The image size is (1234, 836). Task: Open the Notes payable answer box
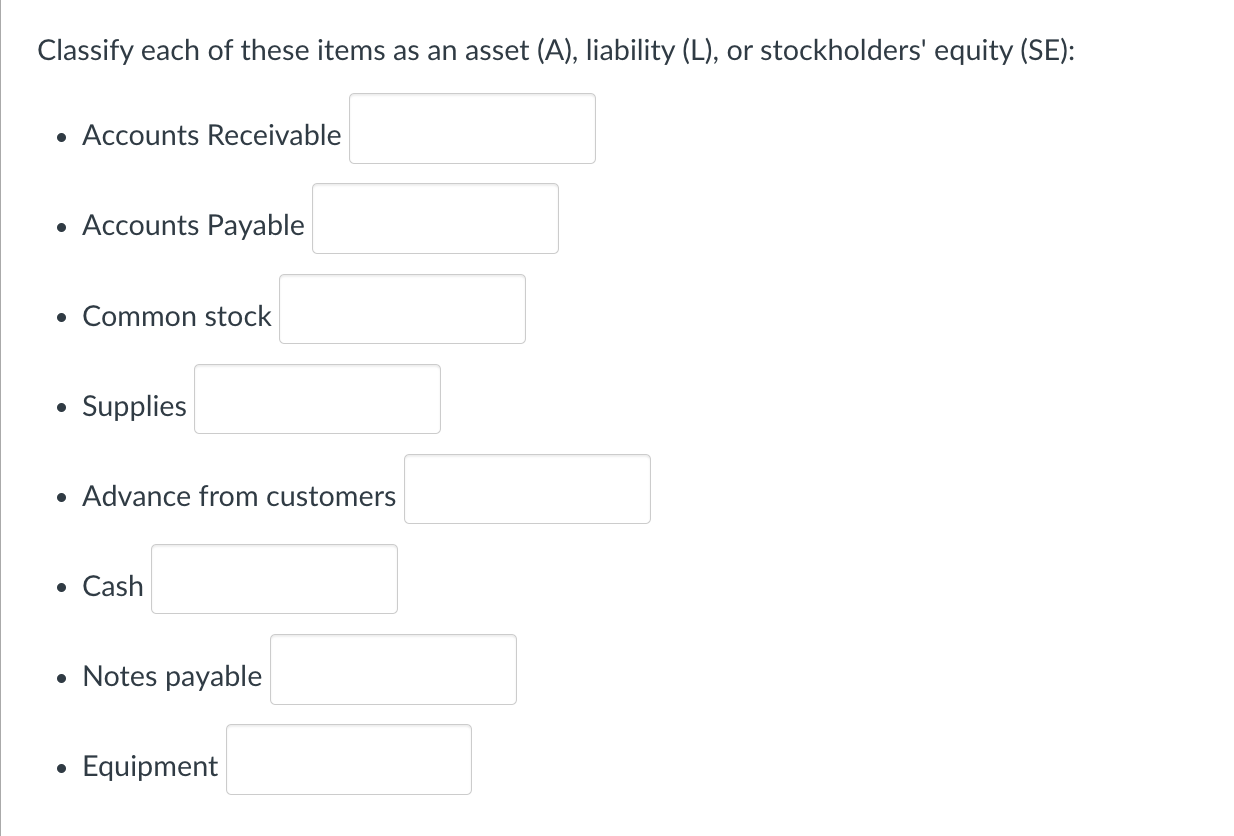[x=393, y=669]
